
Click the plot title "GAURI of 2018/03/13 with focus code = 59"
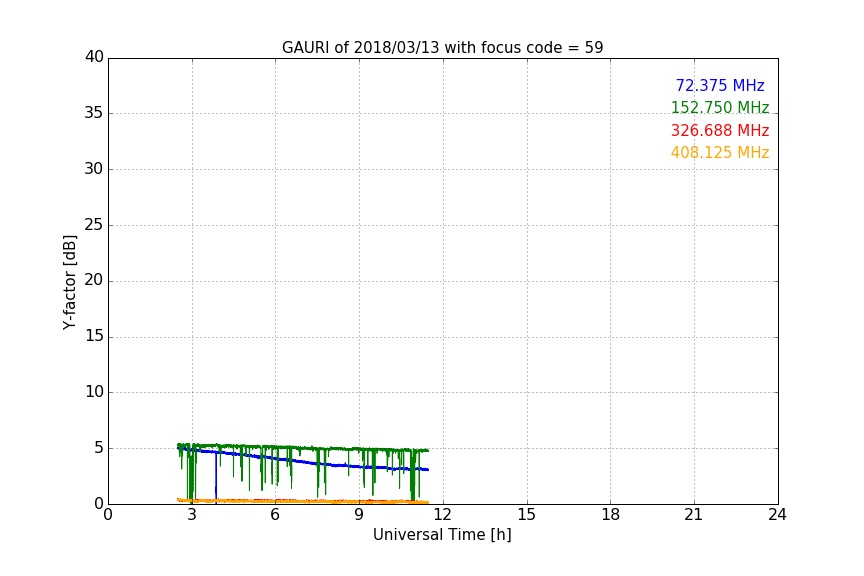442,48
